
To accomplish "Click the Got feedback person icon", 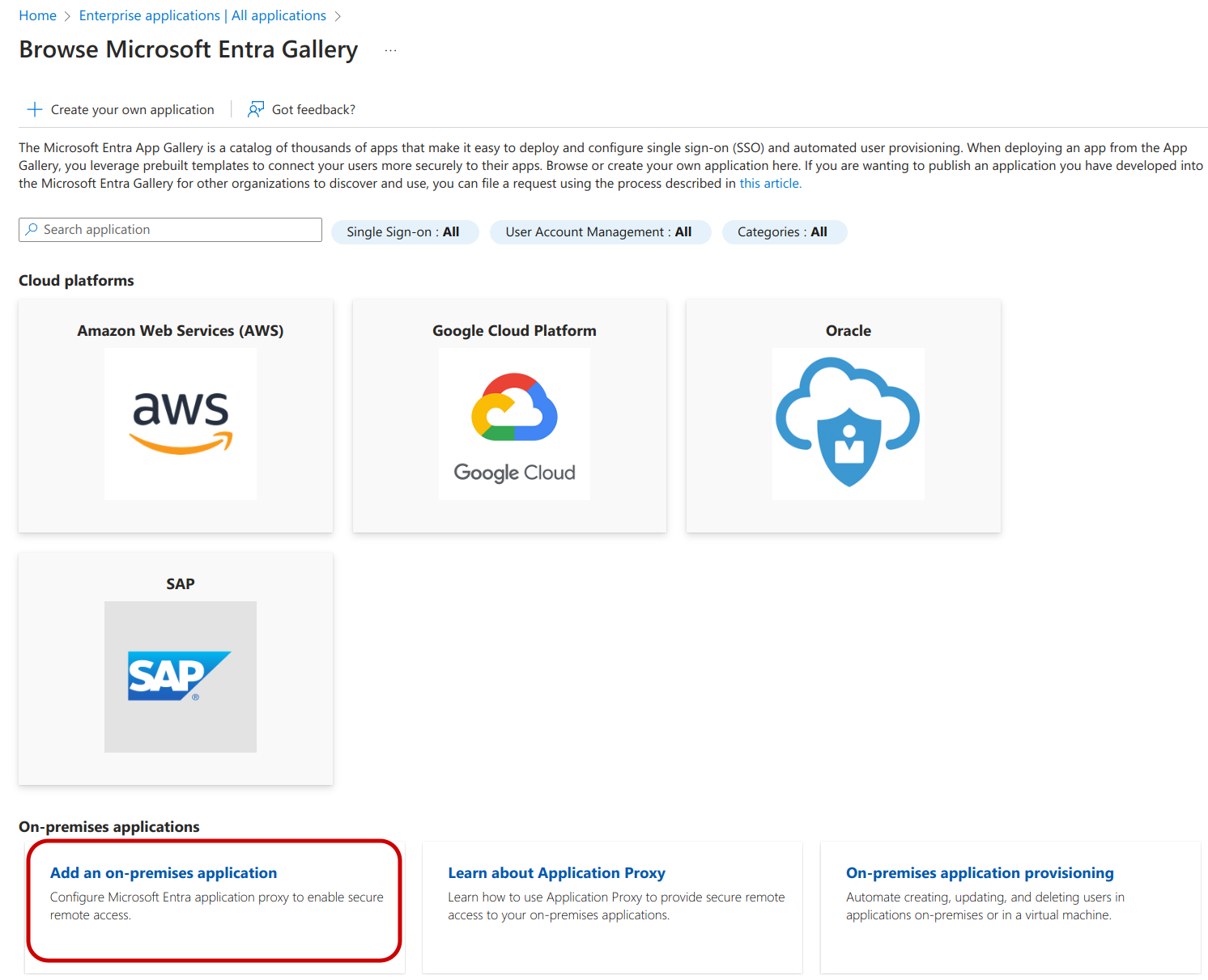I will 256,110.
